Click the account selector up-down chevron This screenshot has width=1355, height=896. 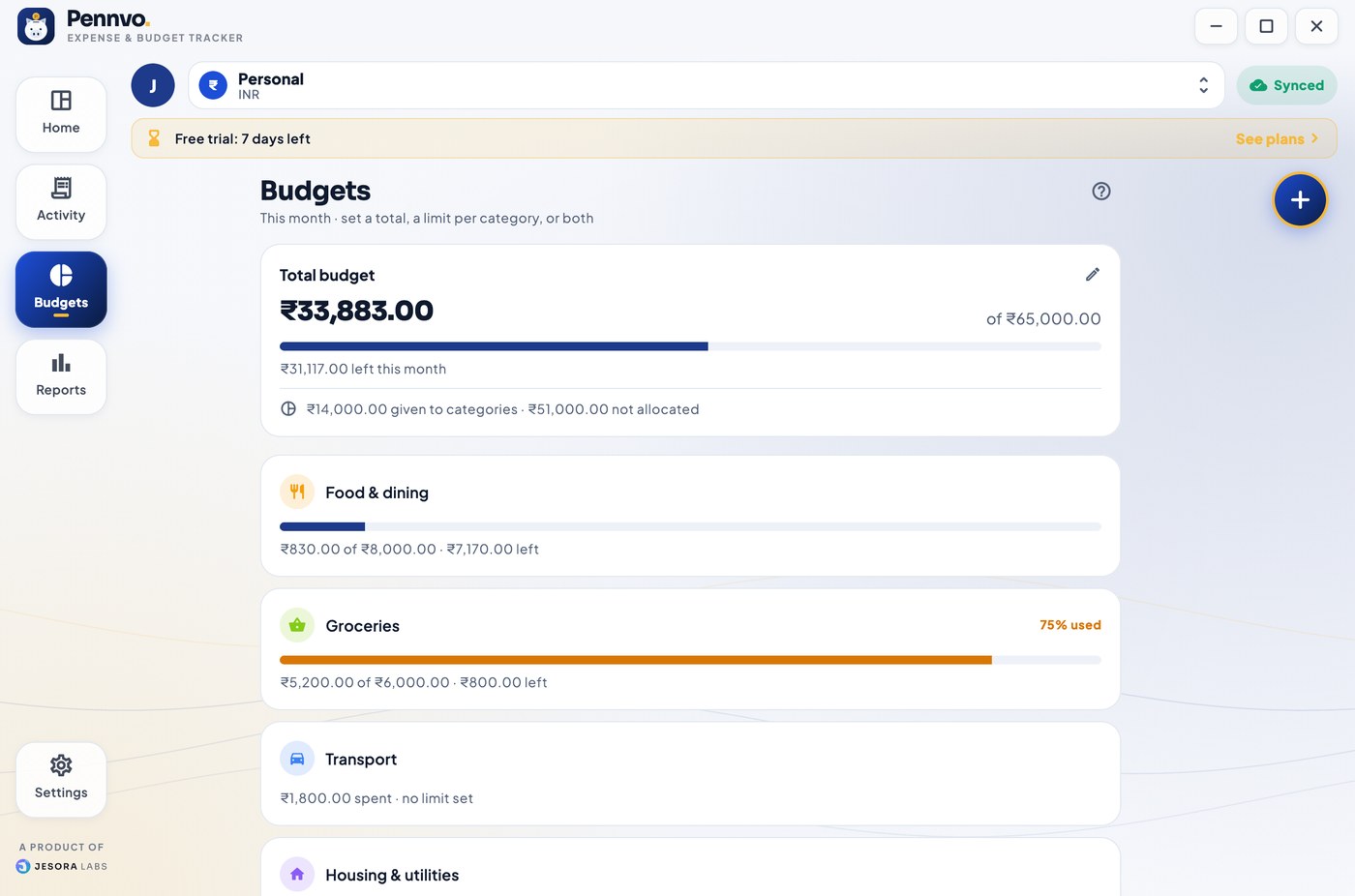(x=1203, y=85)
